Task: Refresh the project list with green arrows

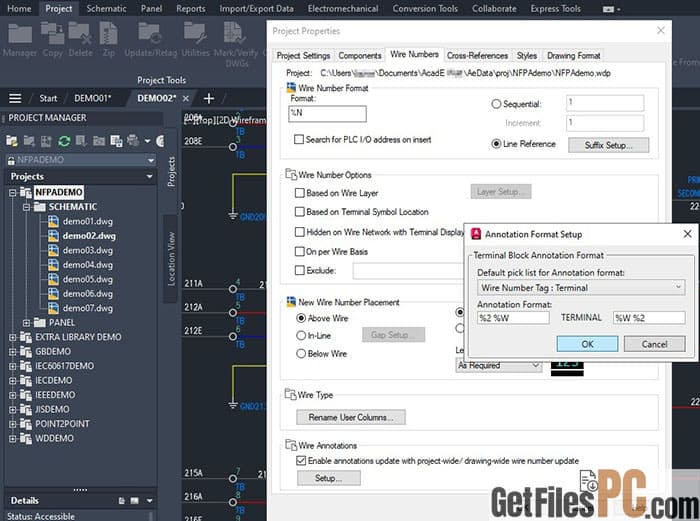Action: point(64,142)
